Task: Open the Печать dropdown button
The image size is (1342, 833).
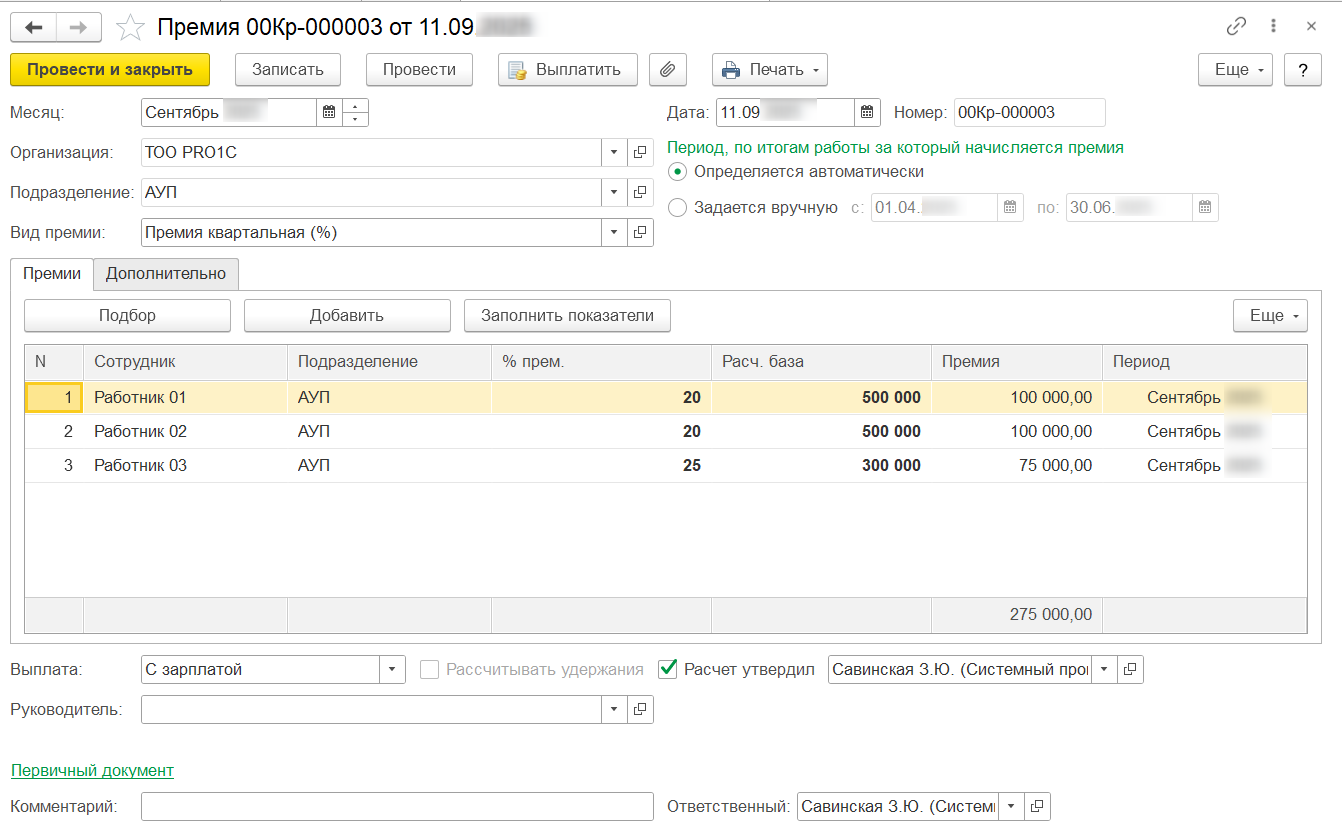Action: pos(769,70)
